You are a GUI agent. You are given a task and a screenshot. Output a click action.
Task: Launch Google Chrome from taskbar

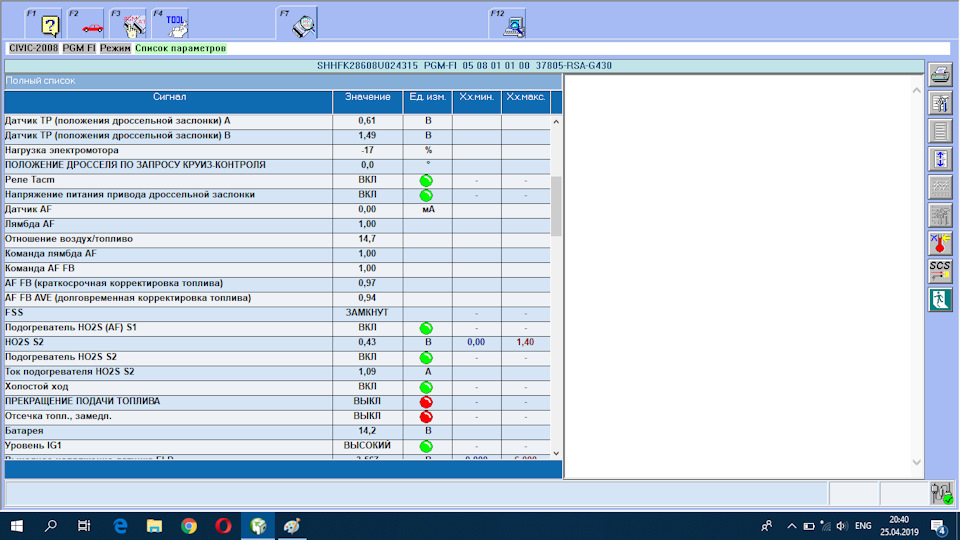click(x=189, y=526)
